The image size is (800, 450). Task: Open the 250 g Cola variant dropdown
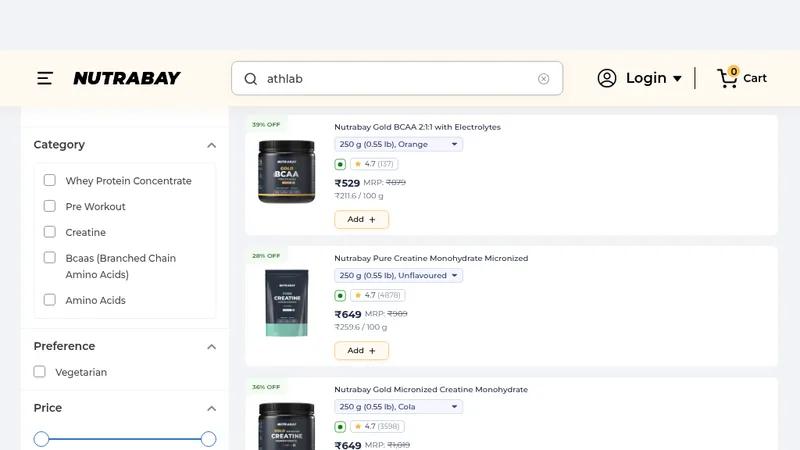pos(398,407)
